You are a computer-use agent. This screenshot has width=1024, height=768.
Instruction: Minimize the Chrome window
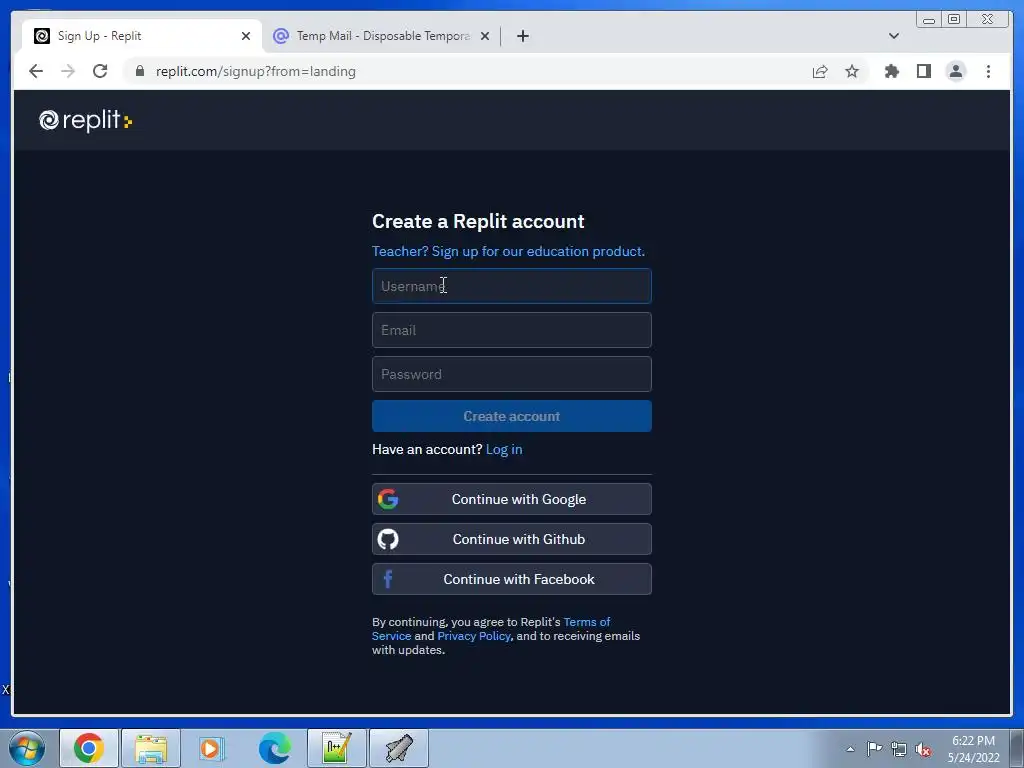point(929,20)
